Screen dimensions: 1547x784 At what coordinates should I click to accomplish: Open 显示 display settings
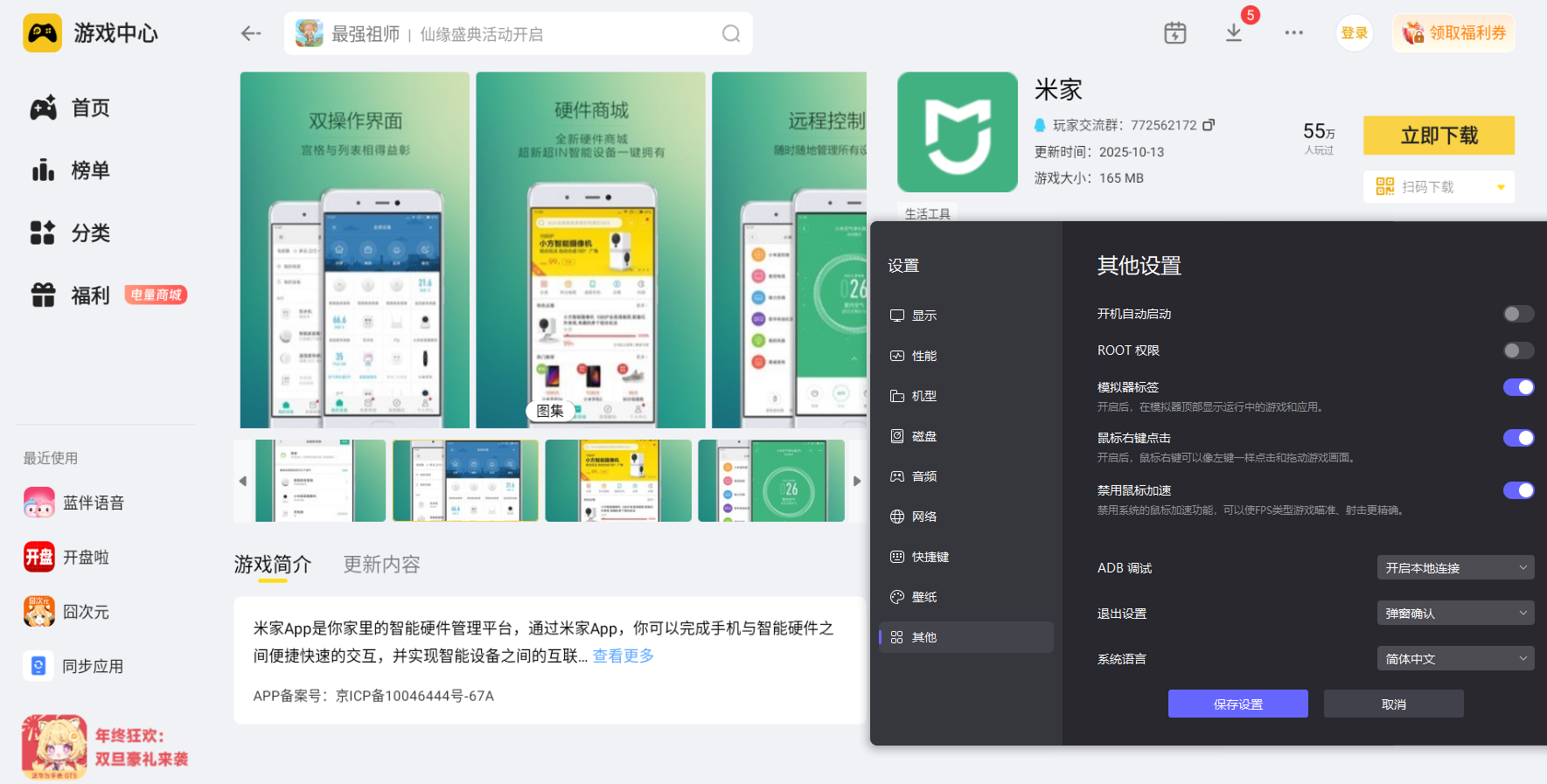[x=965, y=316]
